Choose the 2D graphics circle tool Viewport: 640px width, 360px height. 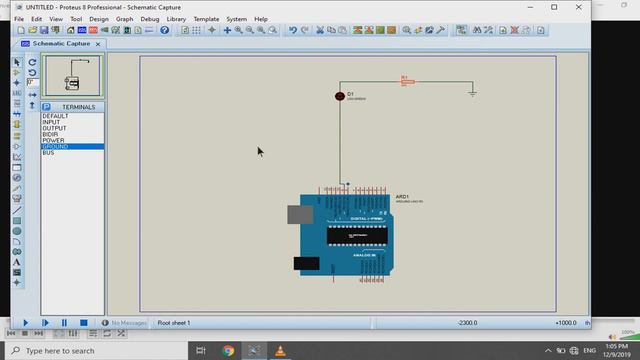[x=17, y=231]
